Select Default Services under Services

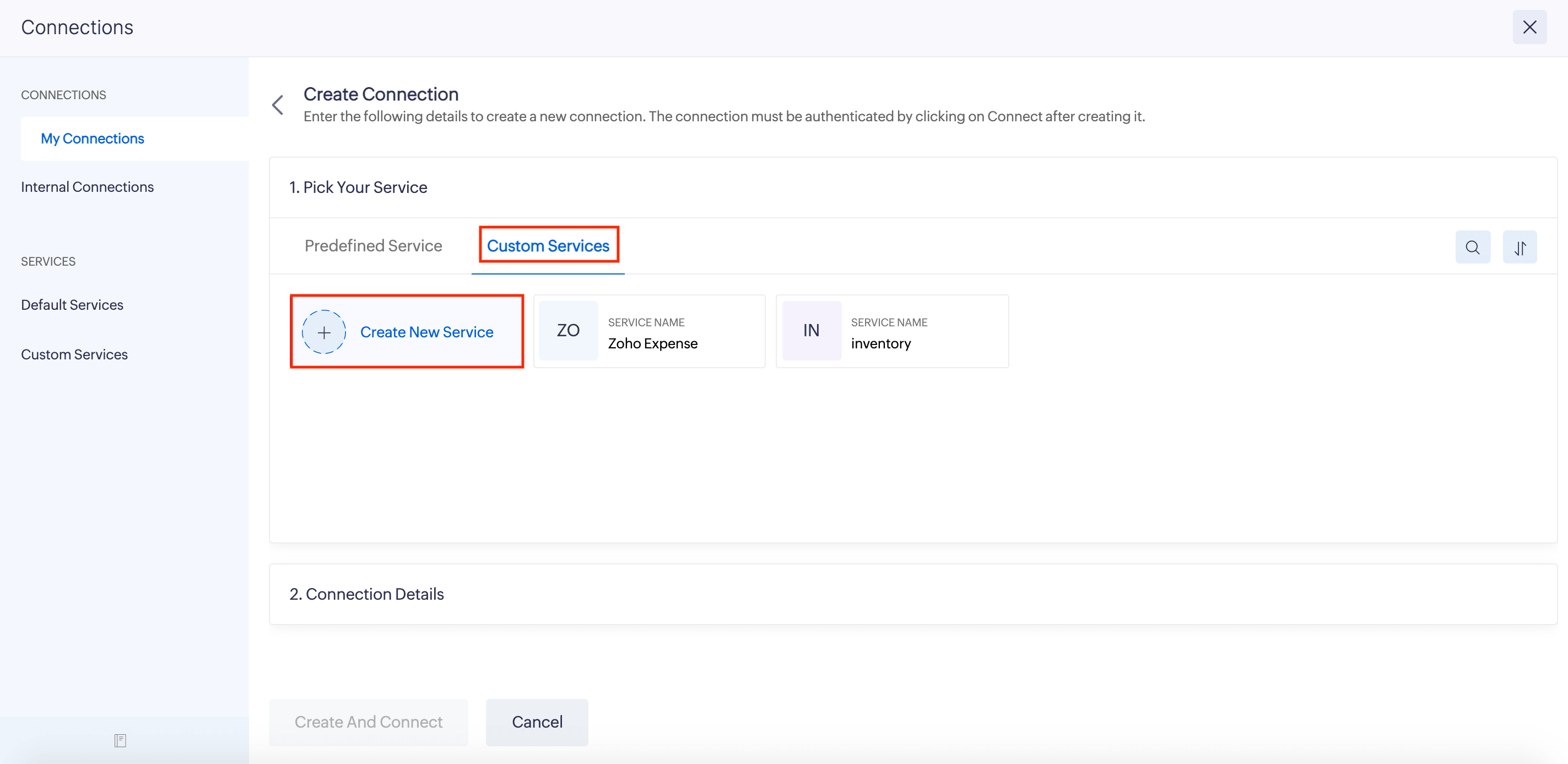pos(71,304)
